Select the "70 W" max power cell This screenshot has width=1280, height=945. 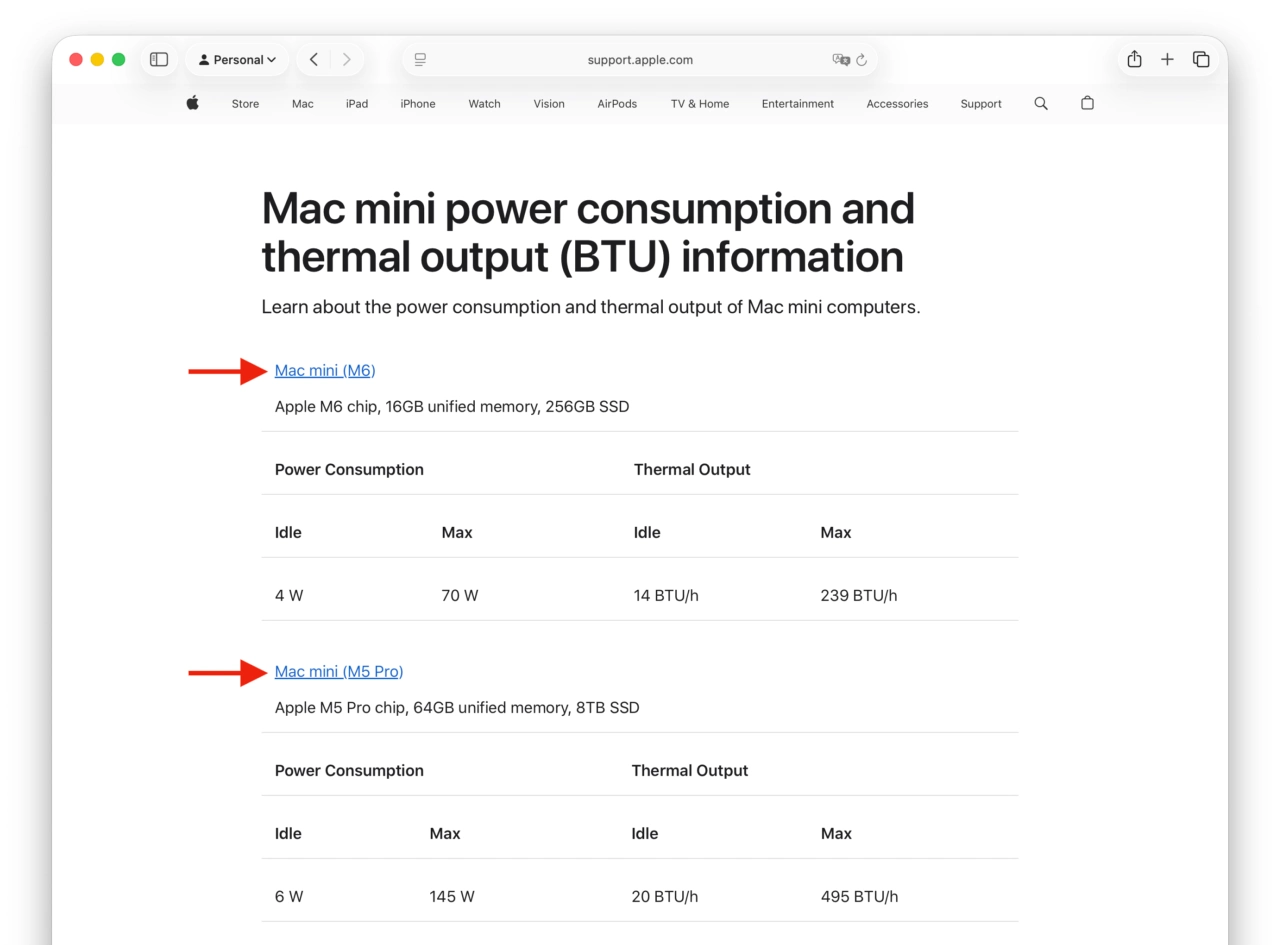pos(460,596)
